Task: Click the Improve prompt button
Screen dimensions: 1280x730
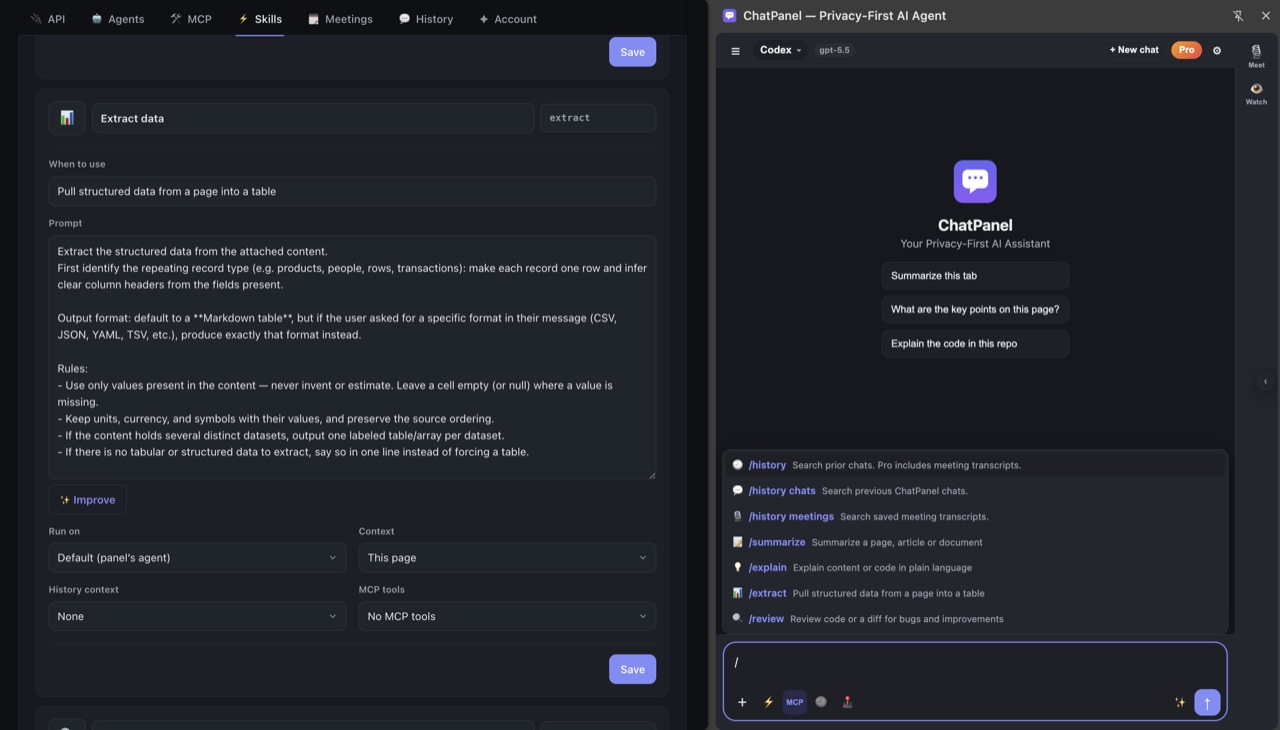Action: tap(87, 500)
